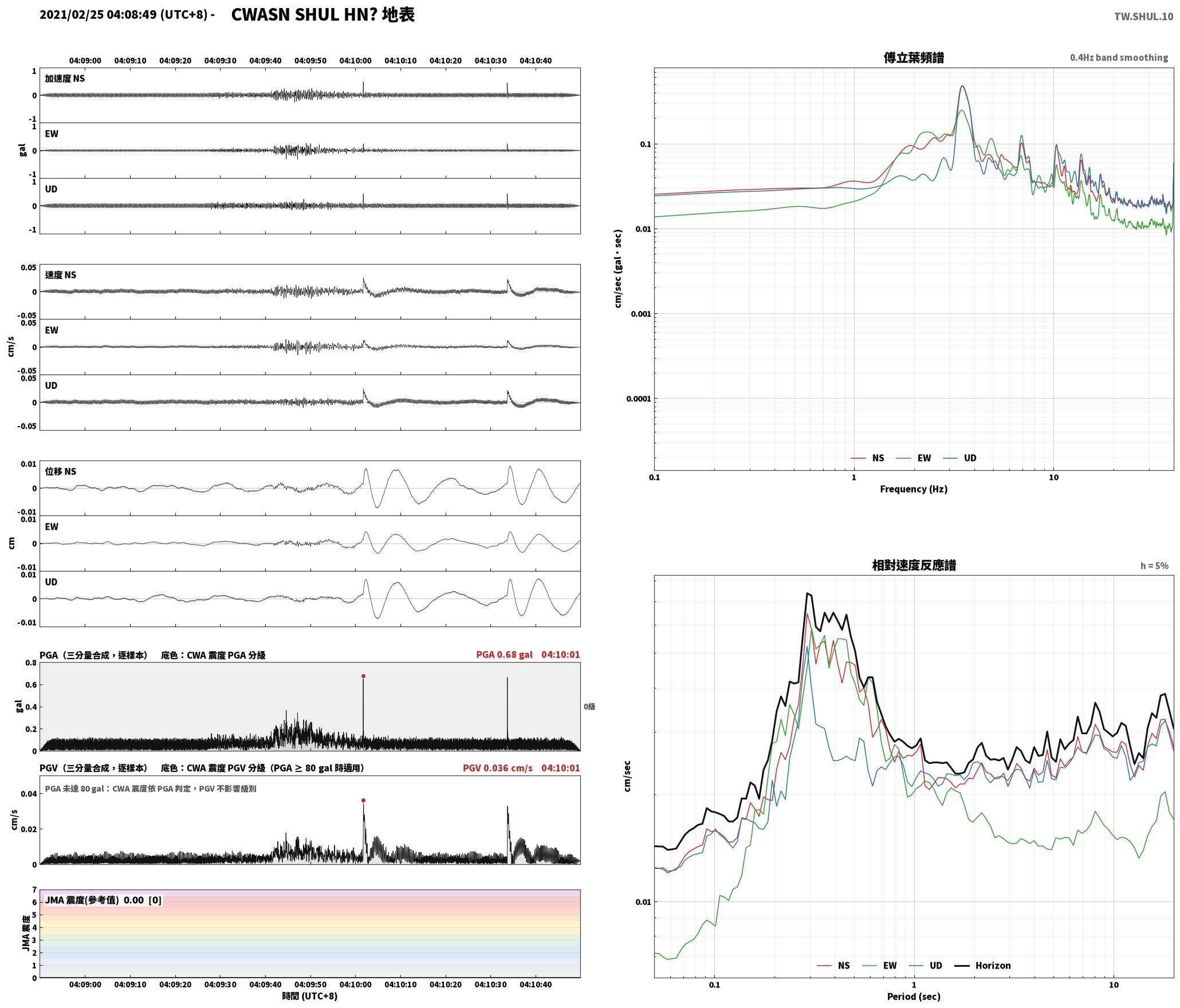The width and height of the screenshot is (1180, 1008).
Task: Click the UD legend entry in response spectrum
Action: click(926, 965)
